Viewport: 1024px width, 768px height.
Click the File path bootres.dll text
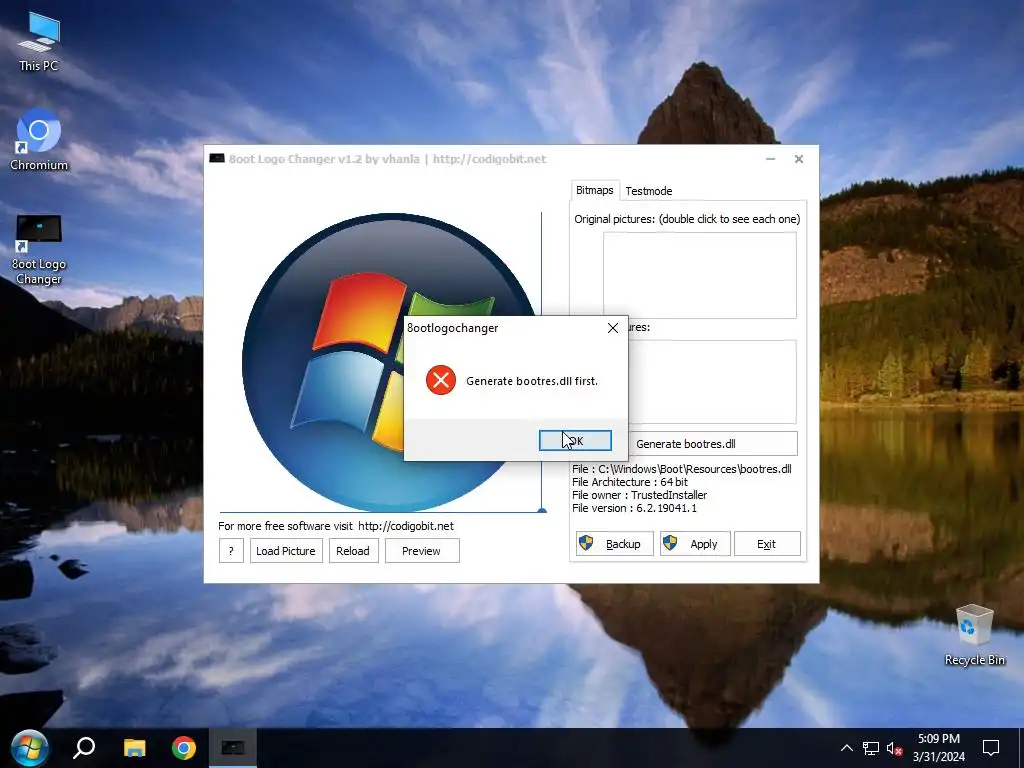pyautogui.click(x=682, y=469)
